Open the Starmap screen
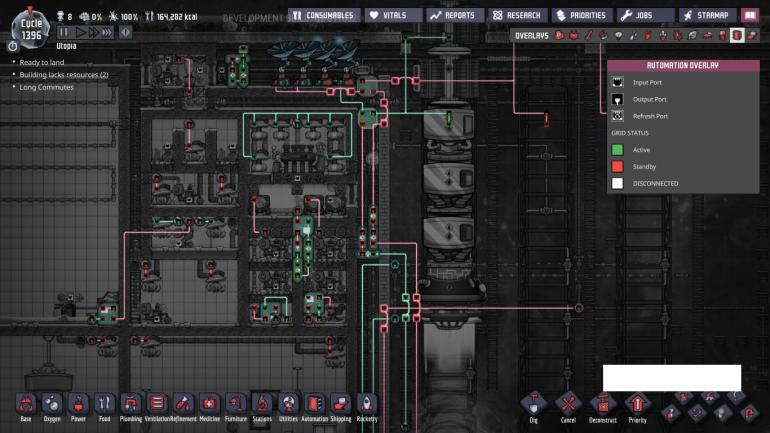Screen dimensions: 770x433 (x=705, y=16)
